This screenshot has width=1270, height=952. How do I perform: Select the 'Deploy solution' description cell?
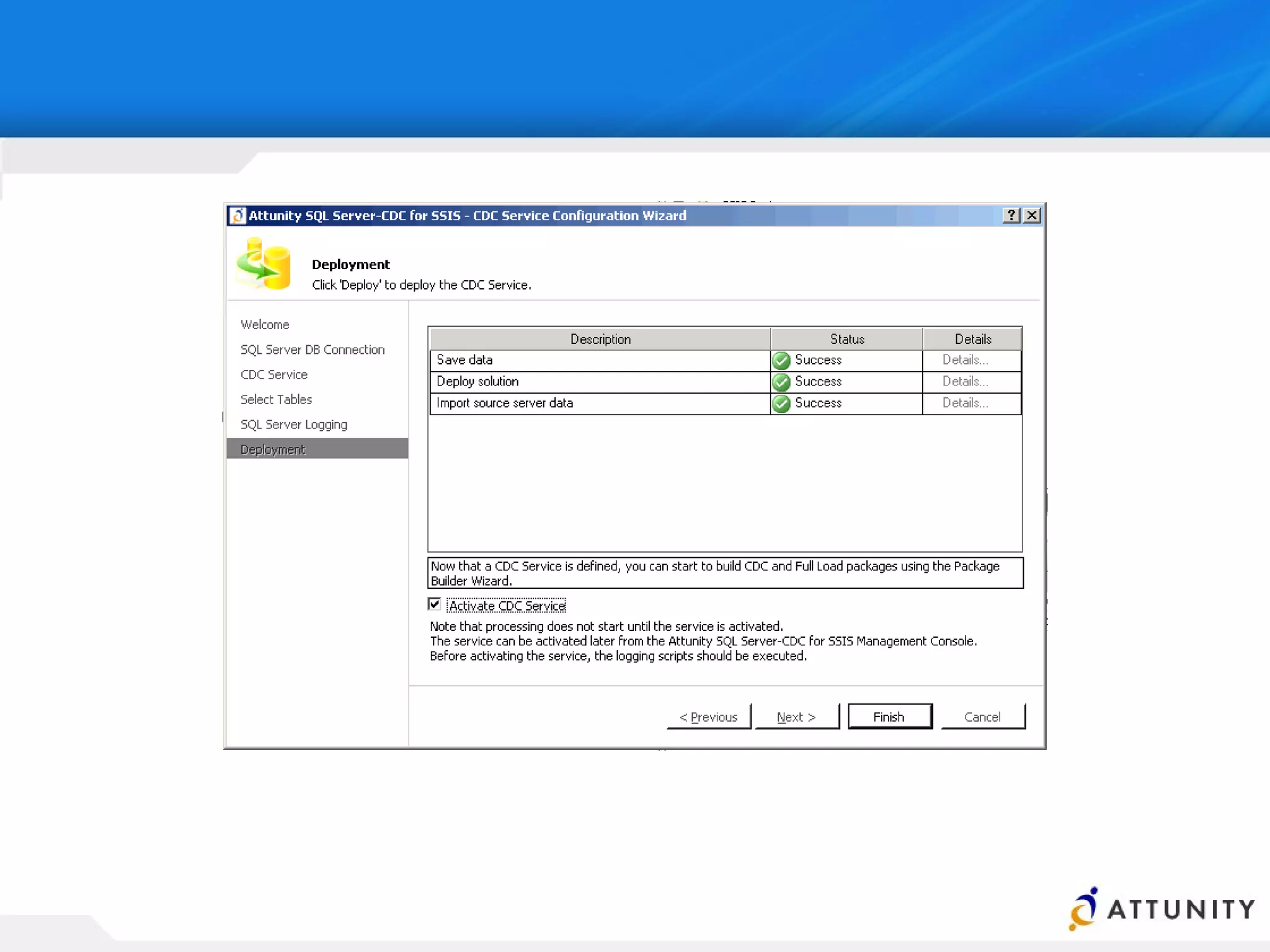pyautogui.click(x=600, y=382)
